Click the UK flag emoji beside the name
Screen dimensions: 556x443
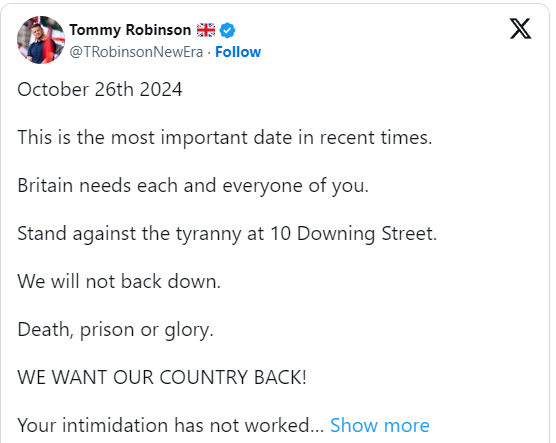[206, 30]
